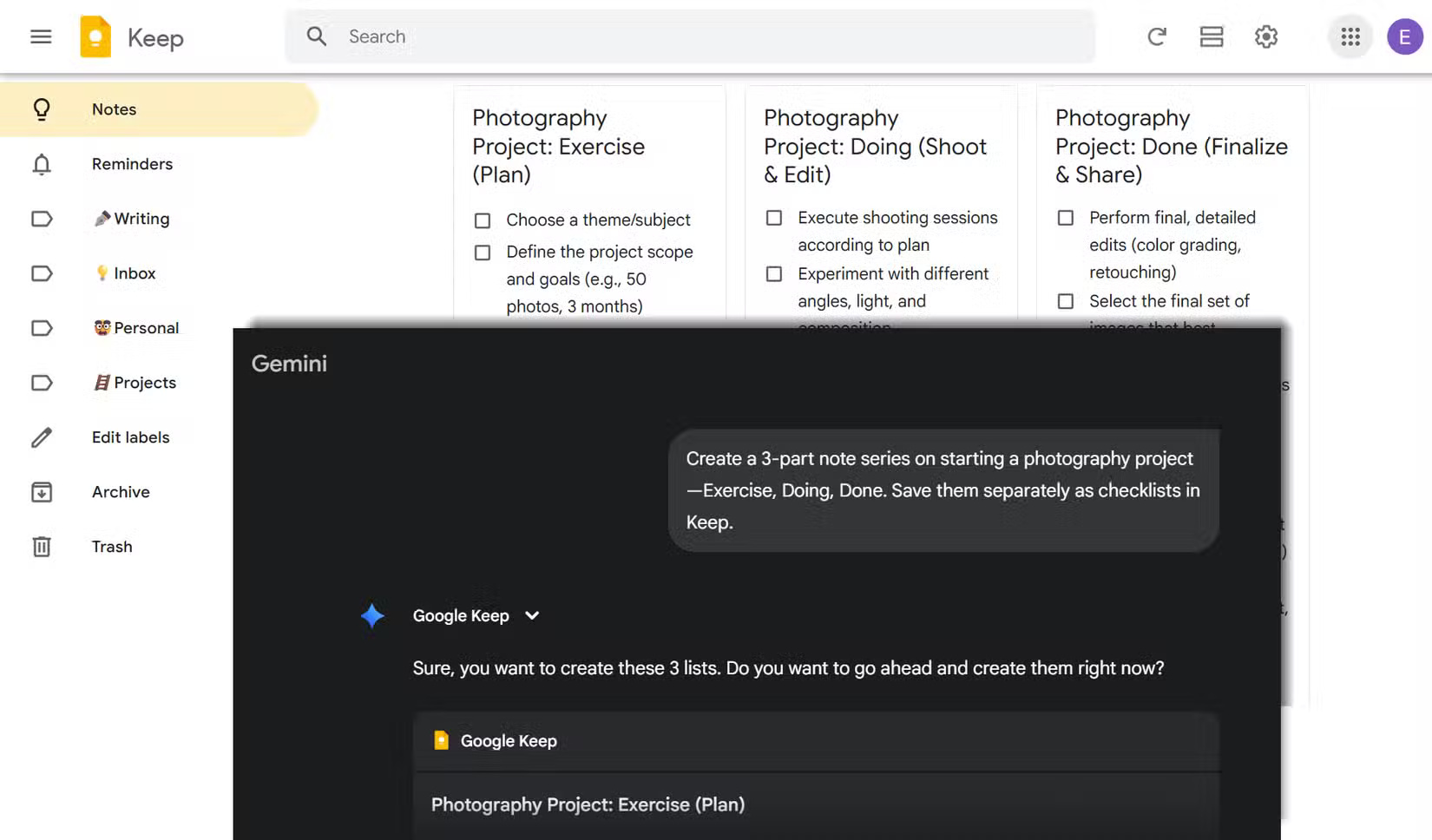Check off 'Choose a theme/subject'

click(483, 220)
